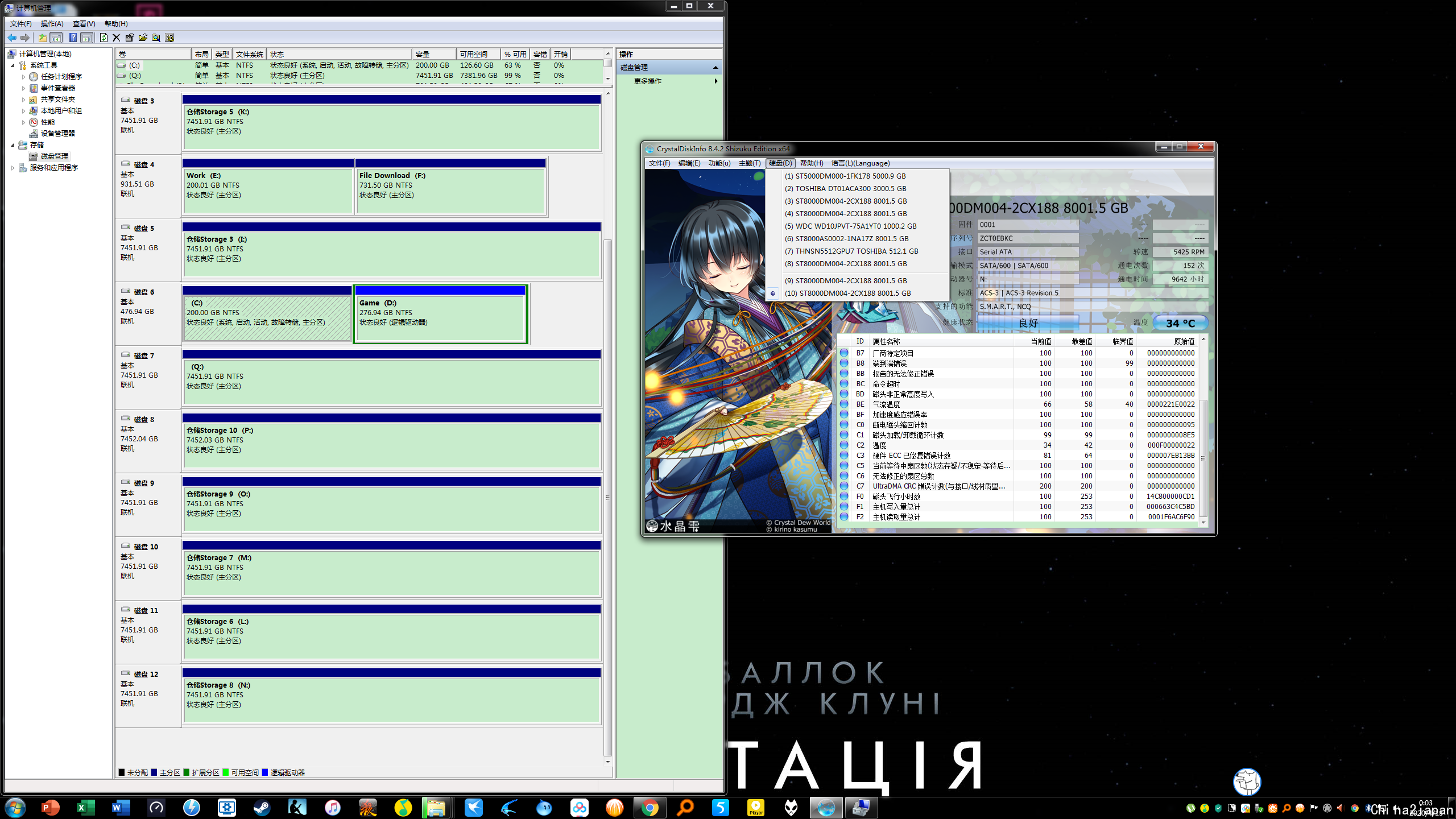Open the 文件(F) menu in Computer Management
The width and height of the screenshot is (1456, 819).
21,23
